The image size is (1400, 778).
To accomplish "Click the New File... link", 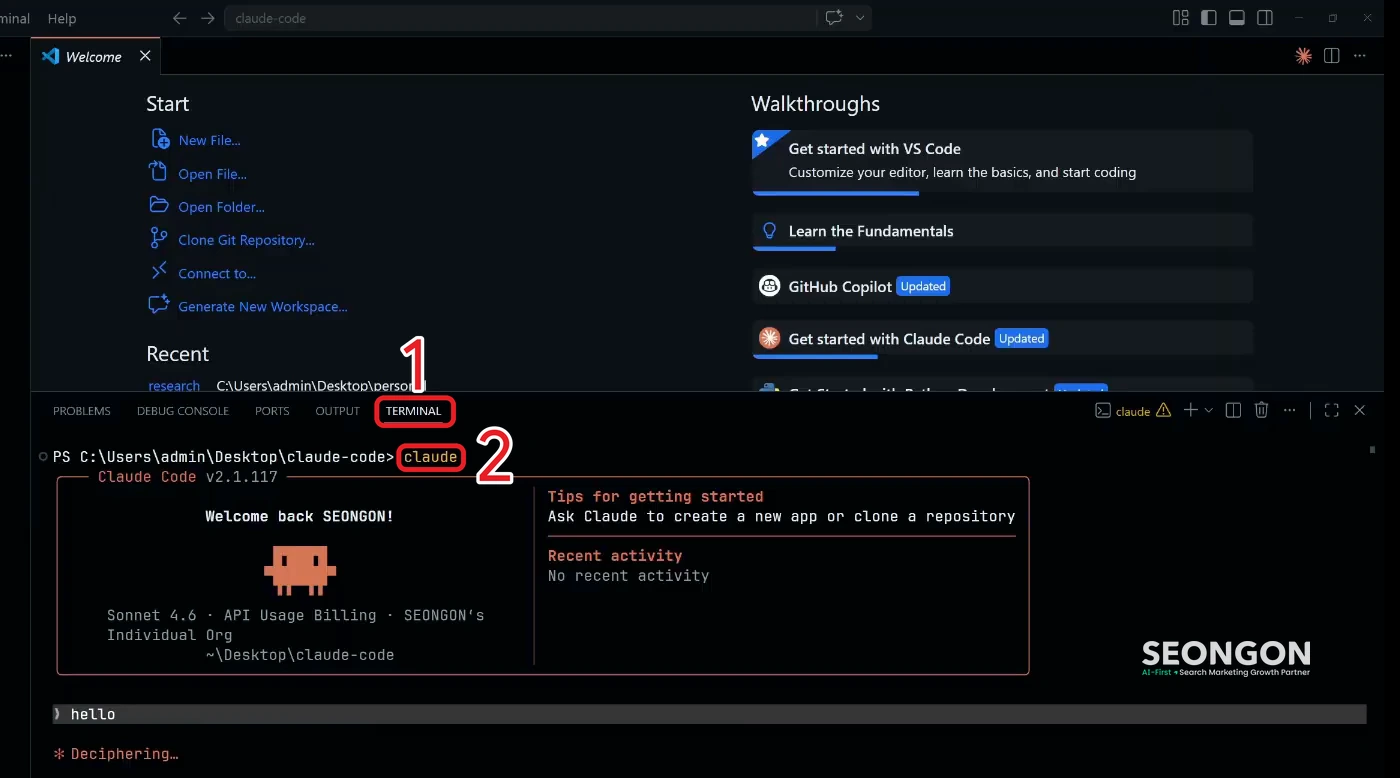I will coord(209,141).
